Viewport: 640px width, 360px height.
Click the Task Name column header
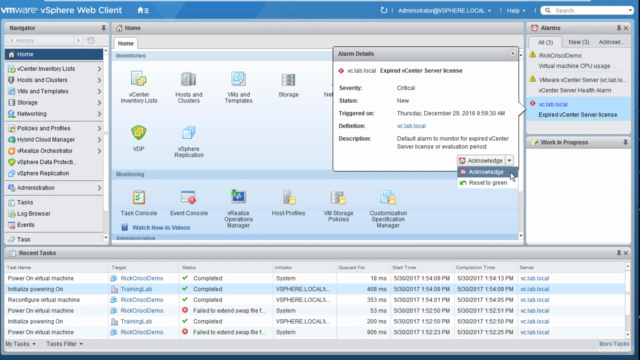tap(56, 267)
